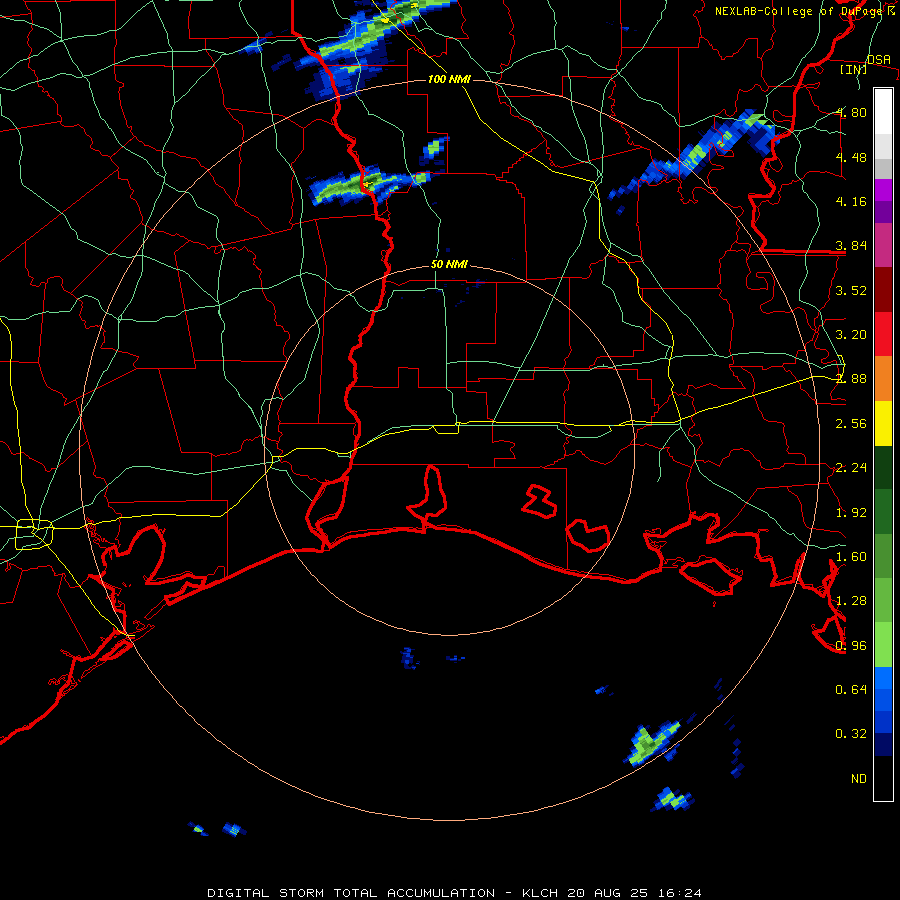The width and height of the screenshot is (900, 900).
Task: Click the 1.28 legend value
Action: tap(851, 601)
